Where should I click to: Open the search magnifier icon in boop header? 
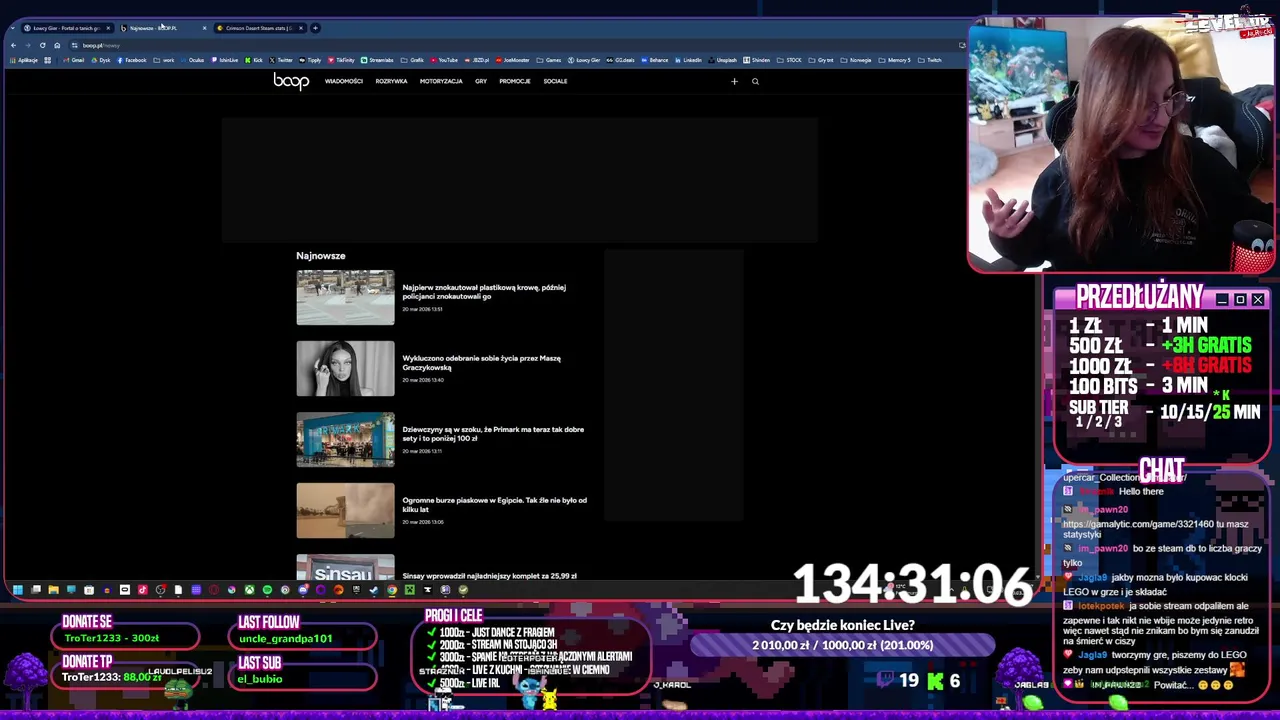pyautogui.click(x=755, y=81)
